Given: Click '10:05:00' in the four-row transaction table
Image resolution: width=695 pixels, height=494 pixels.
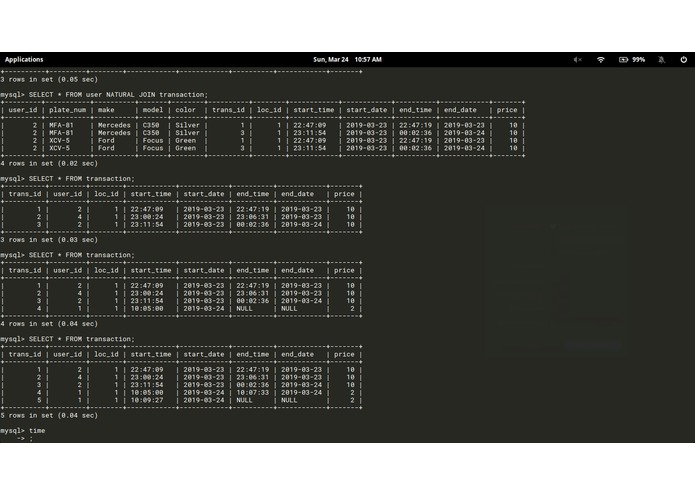Looking at the screenshot, I should coord(147,308).
